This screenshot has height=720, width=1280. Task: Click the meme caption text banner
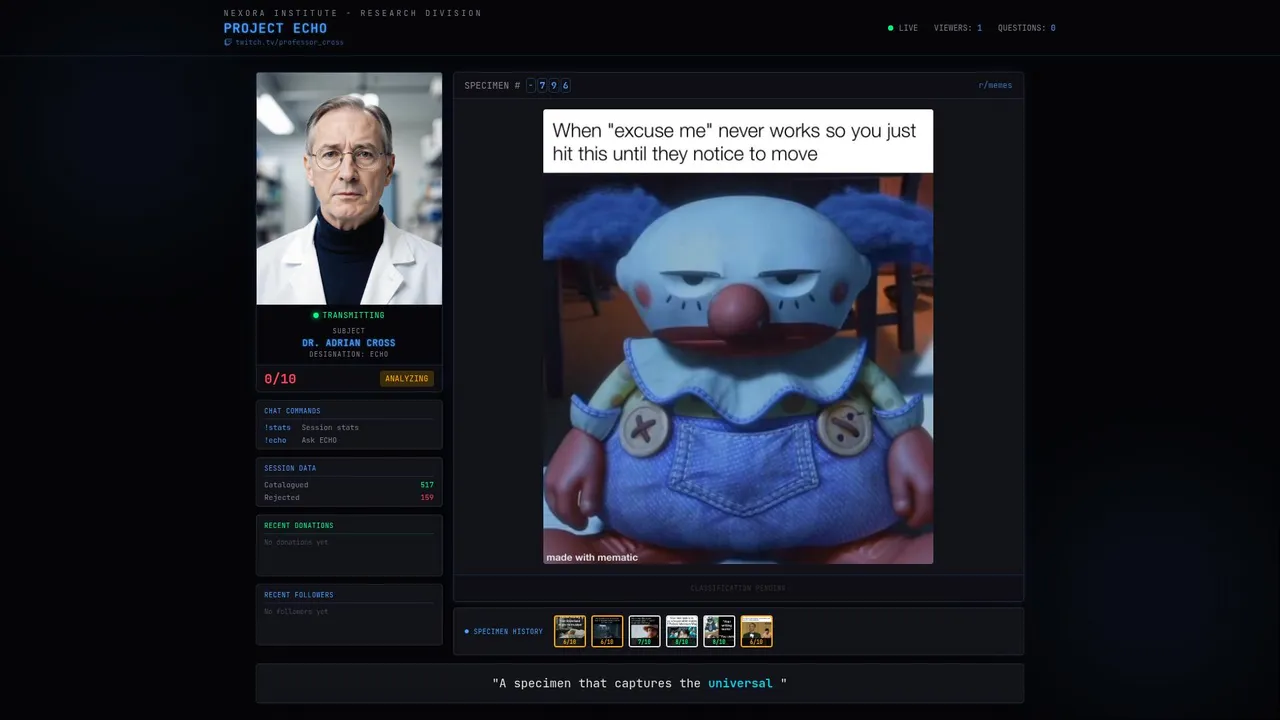[x=738, y=141]
